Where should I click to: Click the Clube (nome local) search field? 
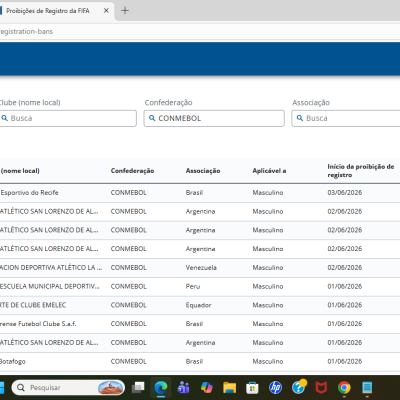(68, 118)
